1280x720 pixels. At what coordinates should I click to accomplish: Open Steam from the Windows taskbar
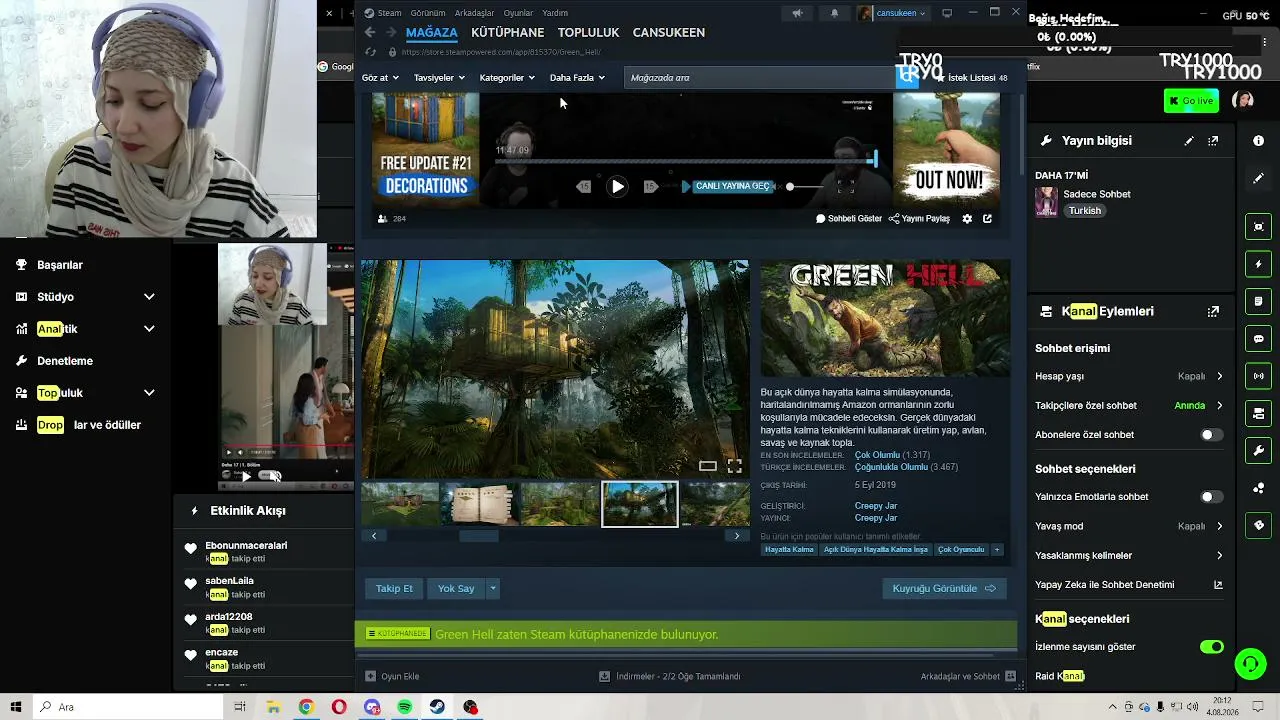437,707
